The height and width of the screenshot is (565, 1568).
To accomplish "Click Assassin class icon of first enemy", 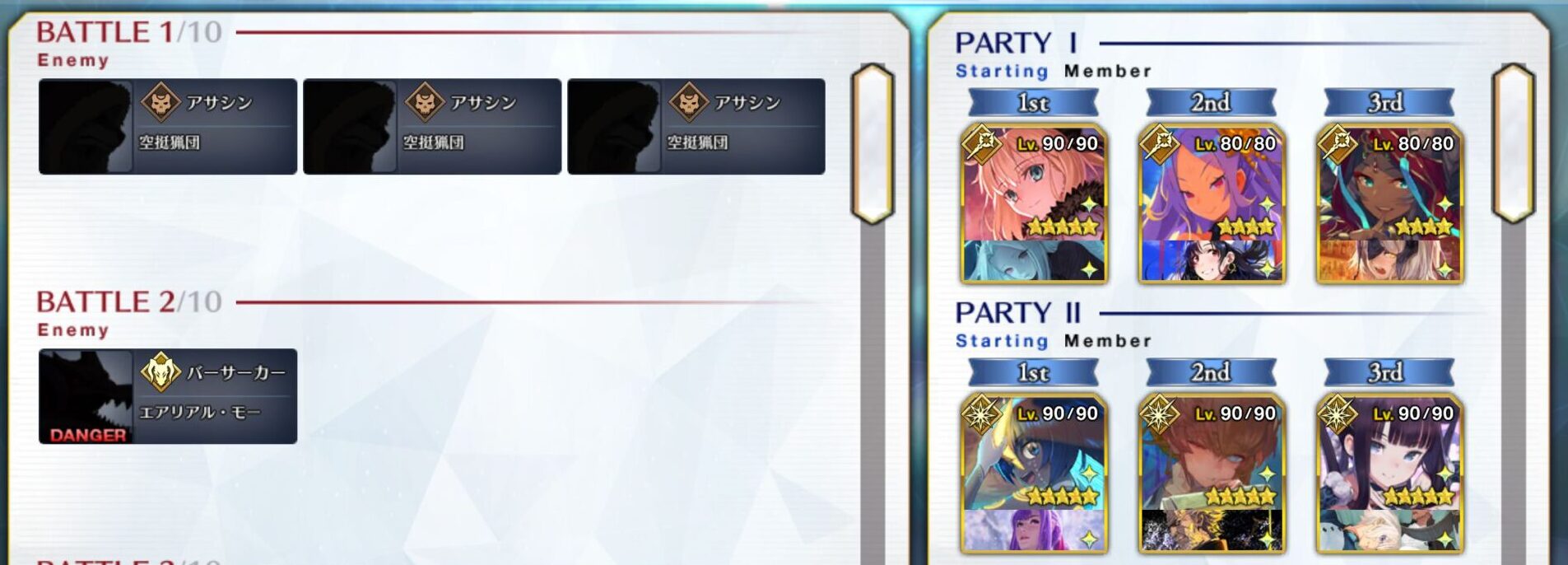I will click(x=161, y=102).
